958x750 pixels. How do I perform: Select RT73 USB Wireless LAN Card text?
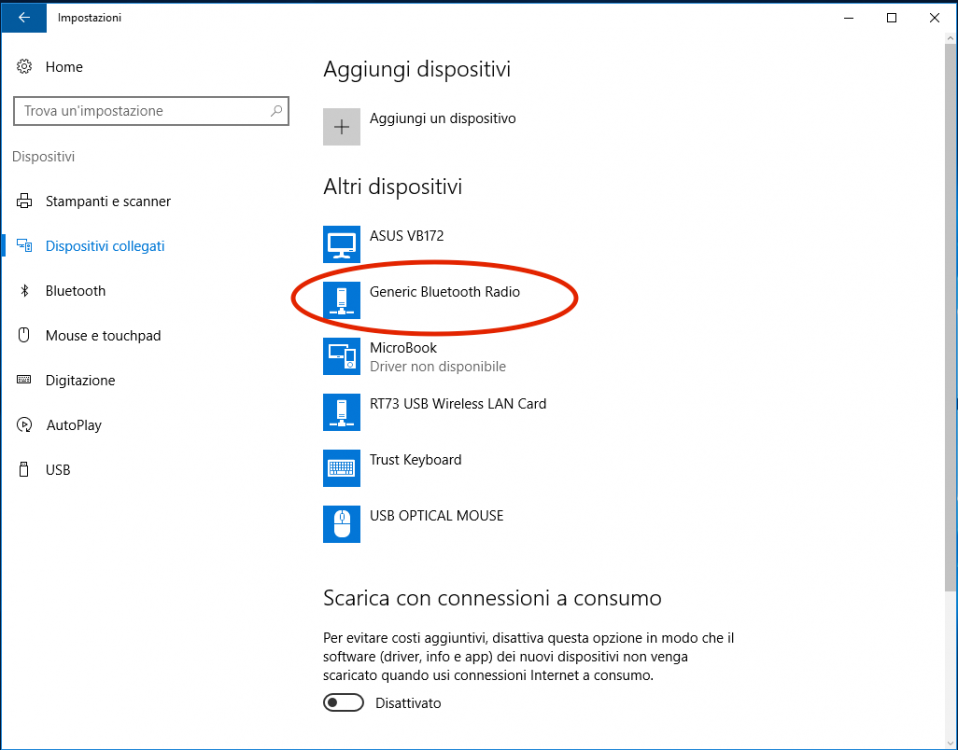[458, 404]
